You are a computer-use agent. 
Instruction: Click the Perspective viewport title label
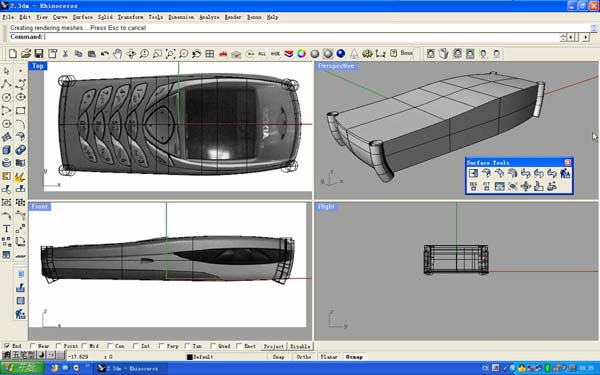tap(336, 66)
